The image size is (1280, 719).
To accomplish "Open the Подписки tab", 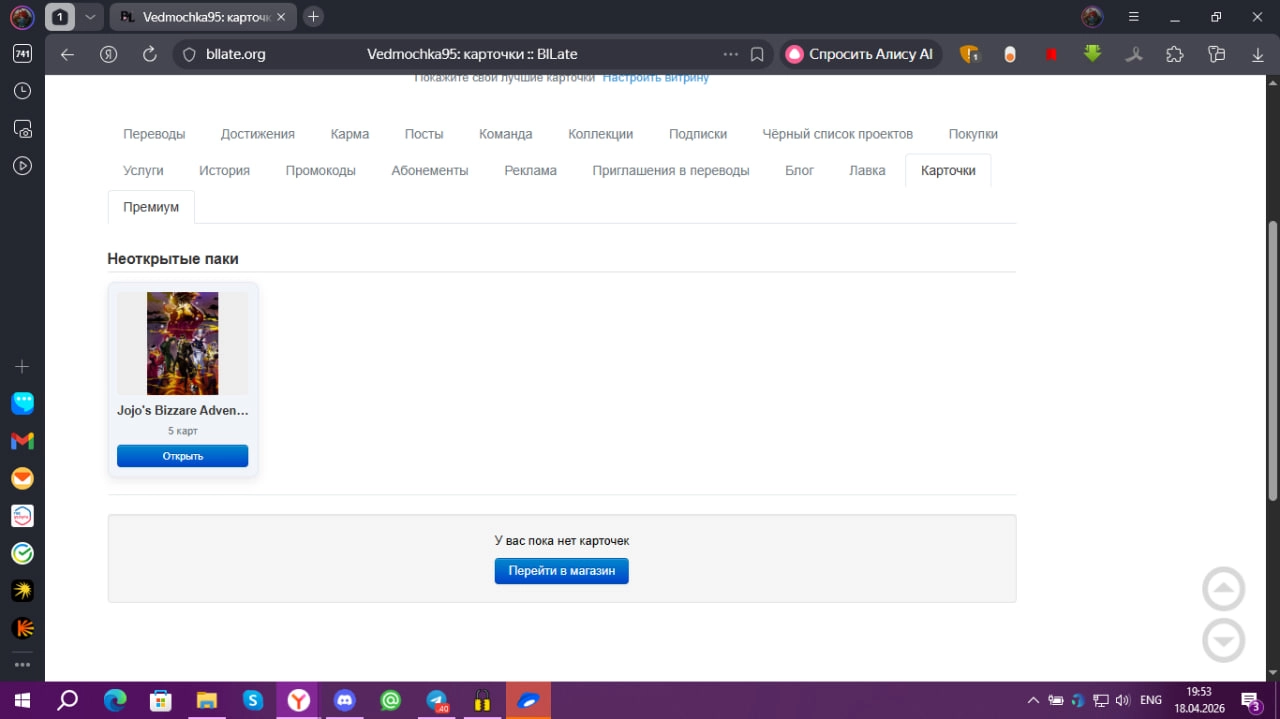I will pyautogui.click(x=698, y=134).
